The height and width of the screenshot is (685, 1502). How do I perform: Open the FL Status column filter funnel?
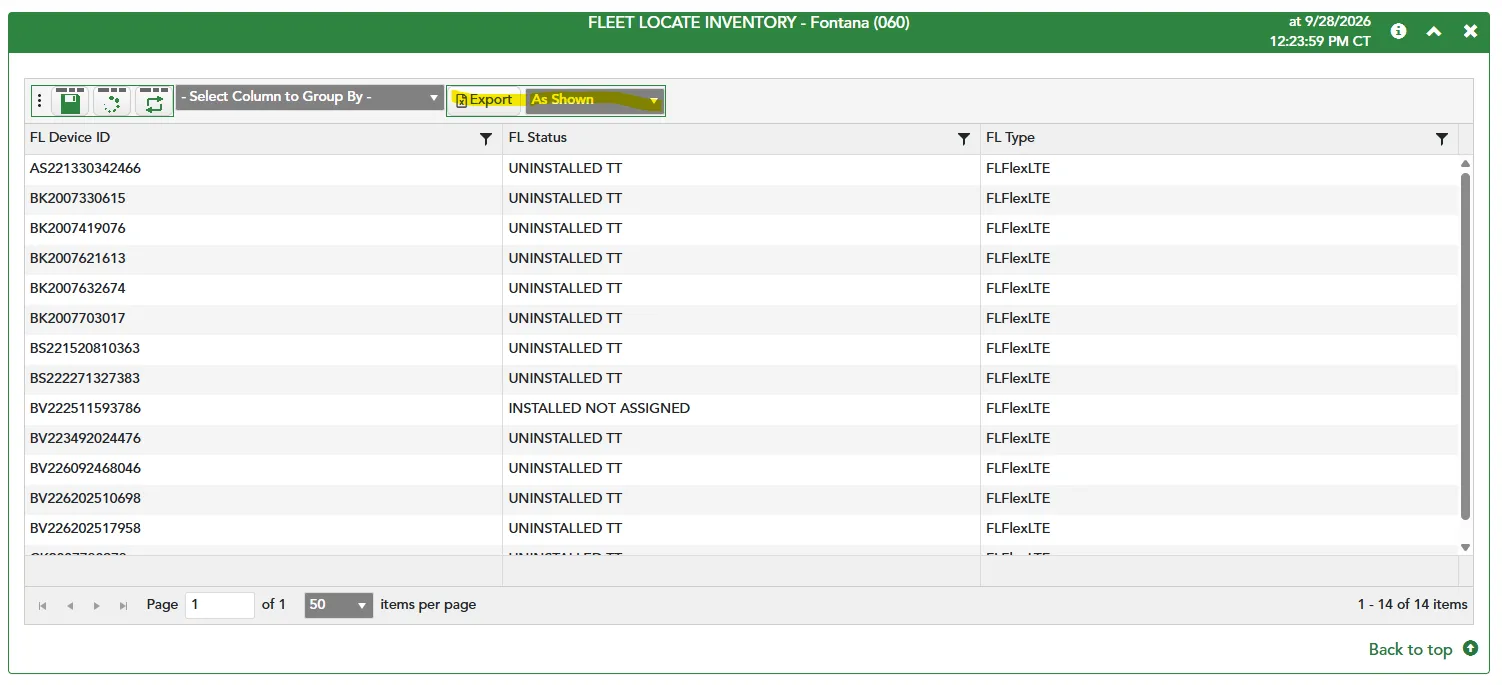coord(964,139)
